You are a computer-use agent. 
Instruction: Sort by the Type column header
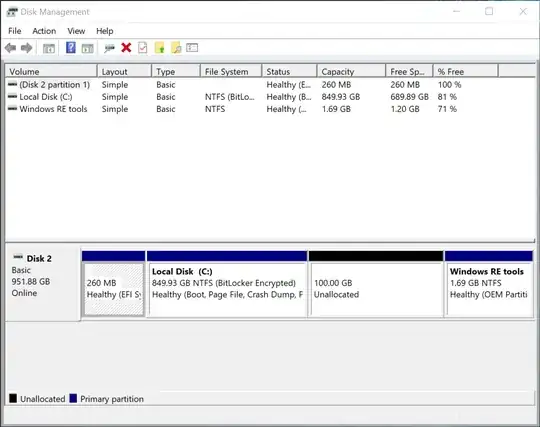pos(176,71)
